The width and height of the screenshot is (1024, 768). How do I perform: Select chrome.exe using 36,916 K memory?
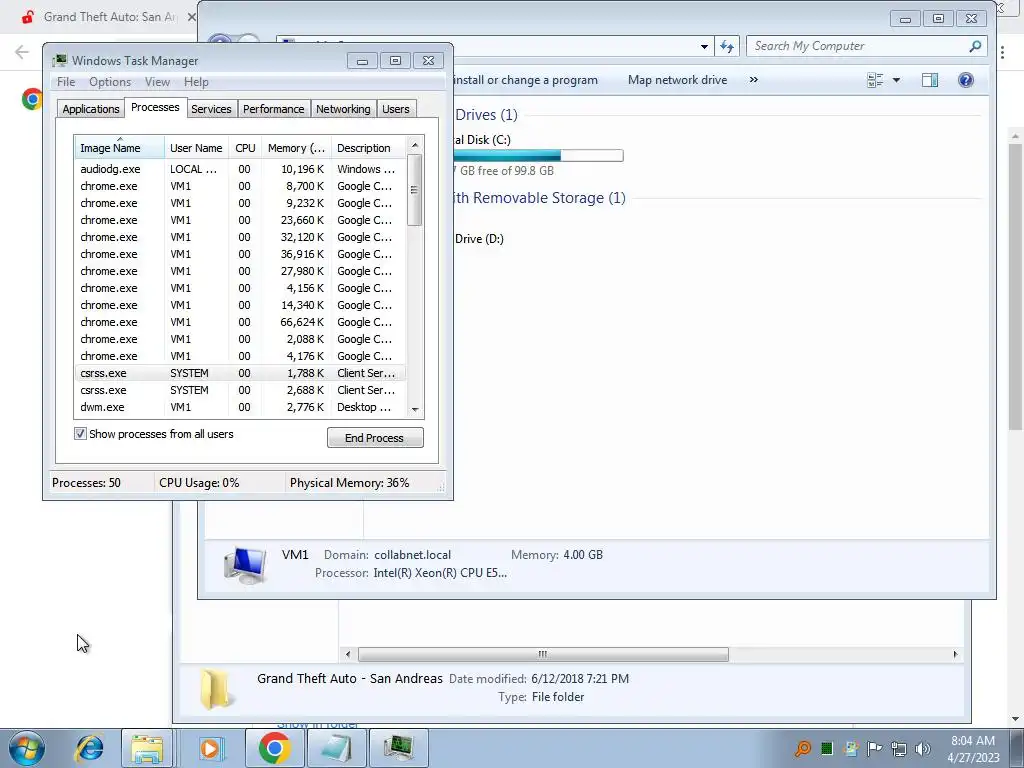tap(239, 254)
